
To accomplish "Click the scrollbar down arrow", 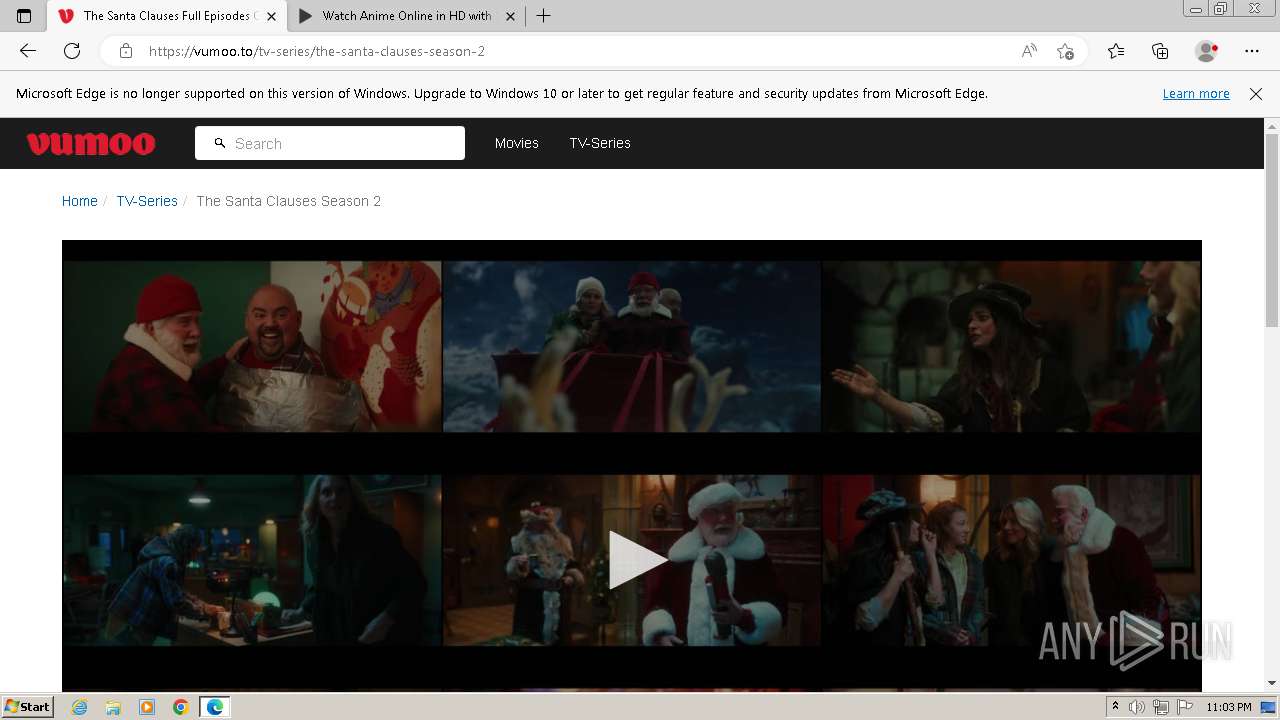I will [1272, 683].
